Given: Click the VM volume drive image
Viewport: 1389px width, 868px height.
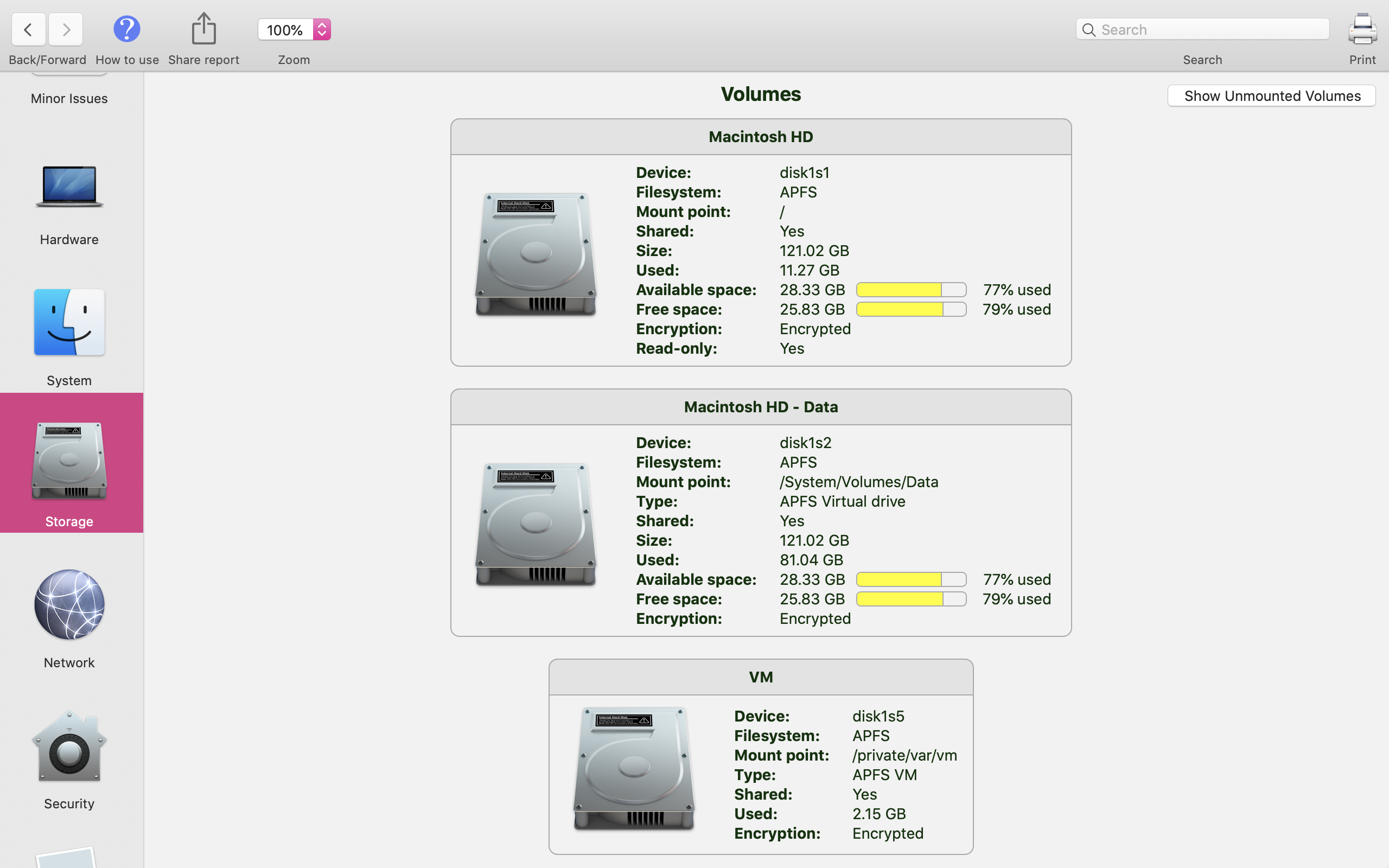Looking at the screenshot, I should click(634, 768).
